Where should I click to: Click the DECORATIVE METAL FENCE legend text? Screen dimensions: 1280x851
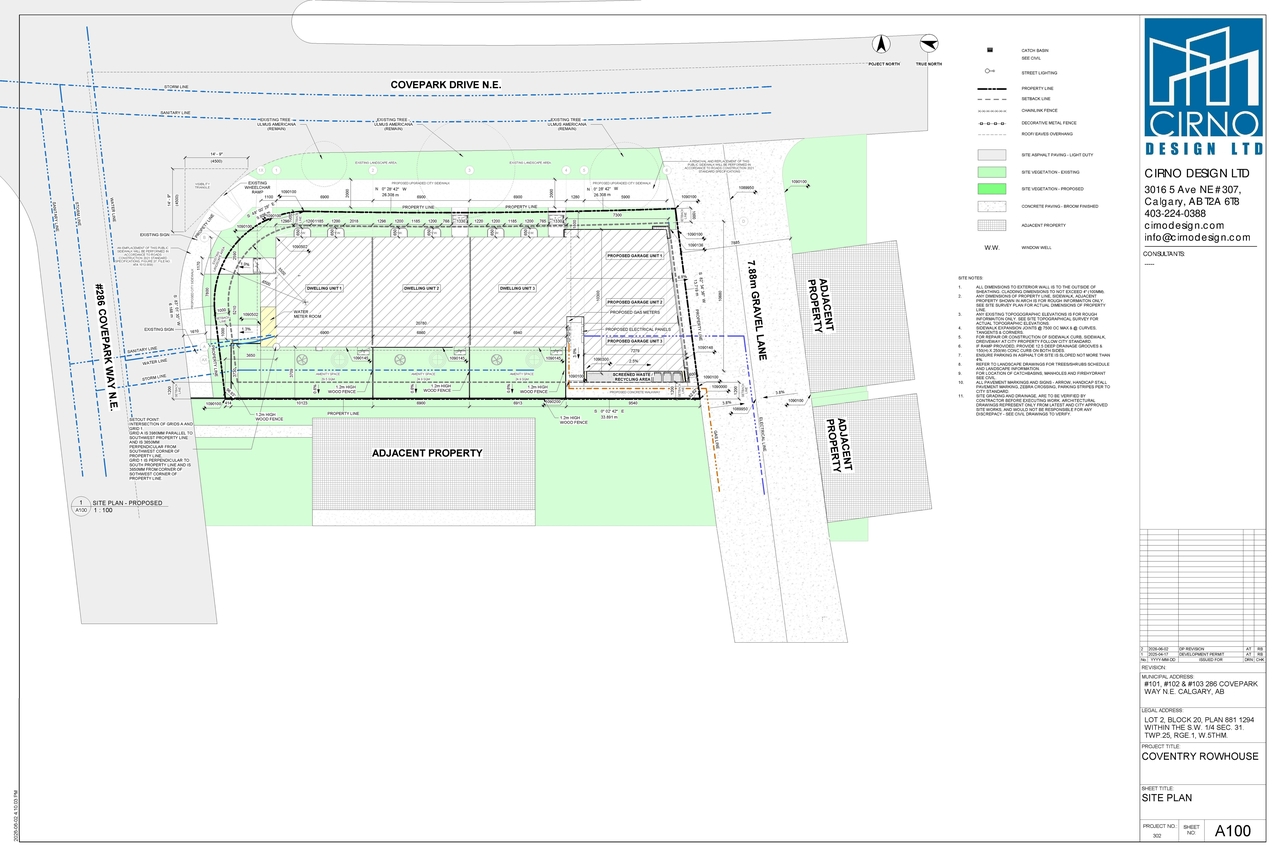pyautogui.click(x=1050, y=122)
